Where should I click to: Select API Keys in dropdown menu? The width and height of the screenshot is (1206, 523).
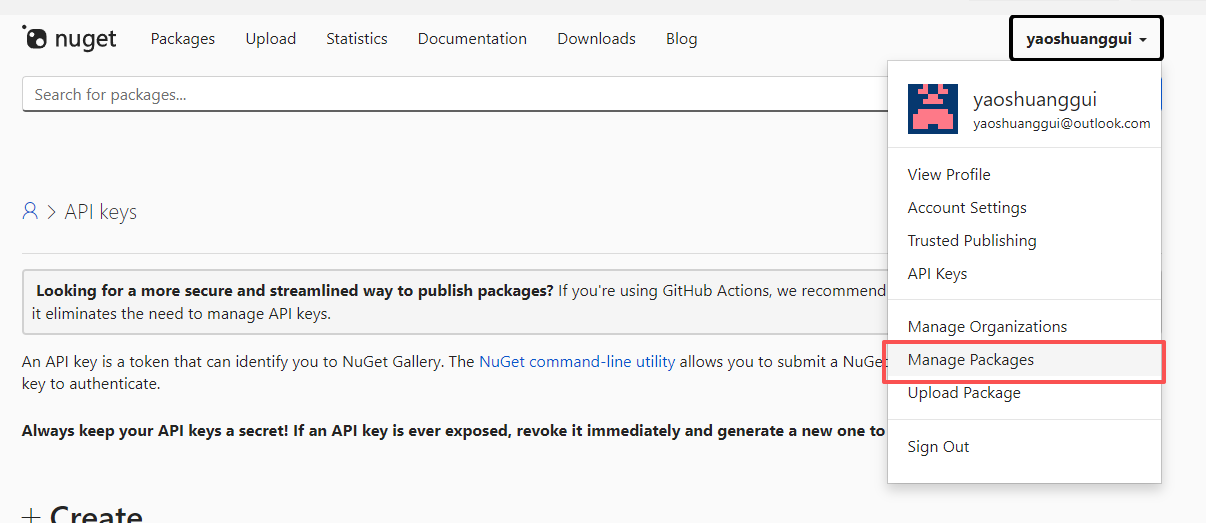pos(937,274)
